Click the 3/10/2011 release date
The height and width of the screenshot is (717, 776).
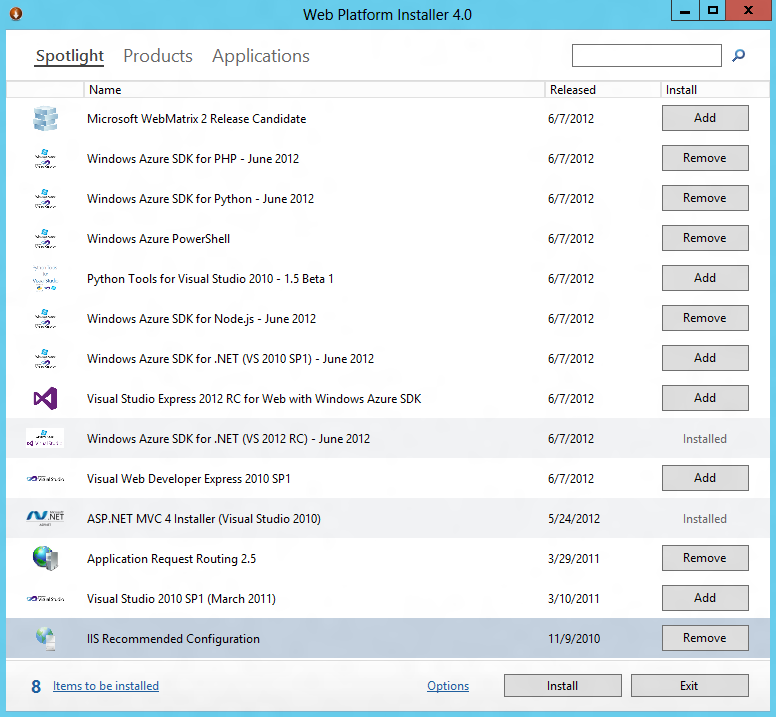point(573,599)
